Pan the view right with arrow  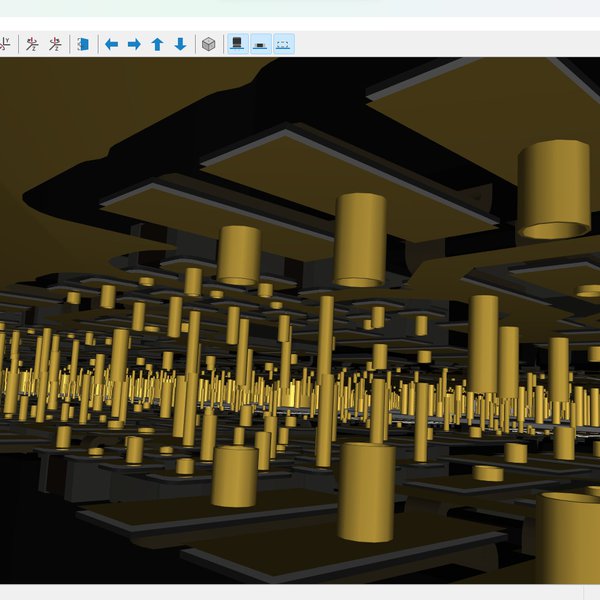point(134,44)
